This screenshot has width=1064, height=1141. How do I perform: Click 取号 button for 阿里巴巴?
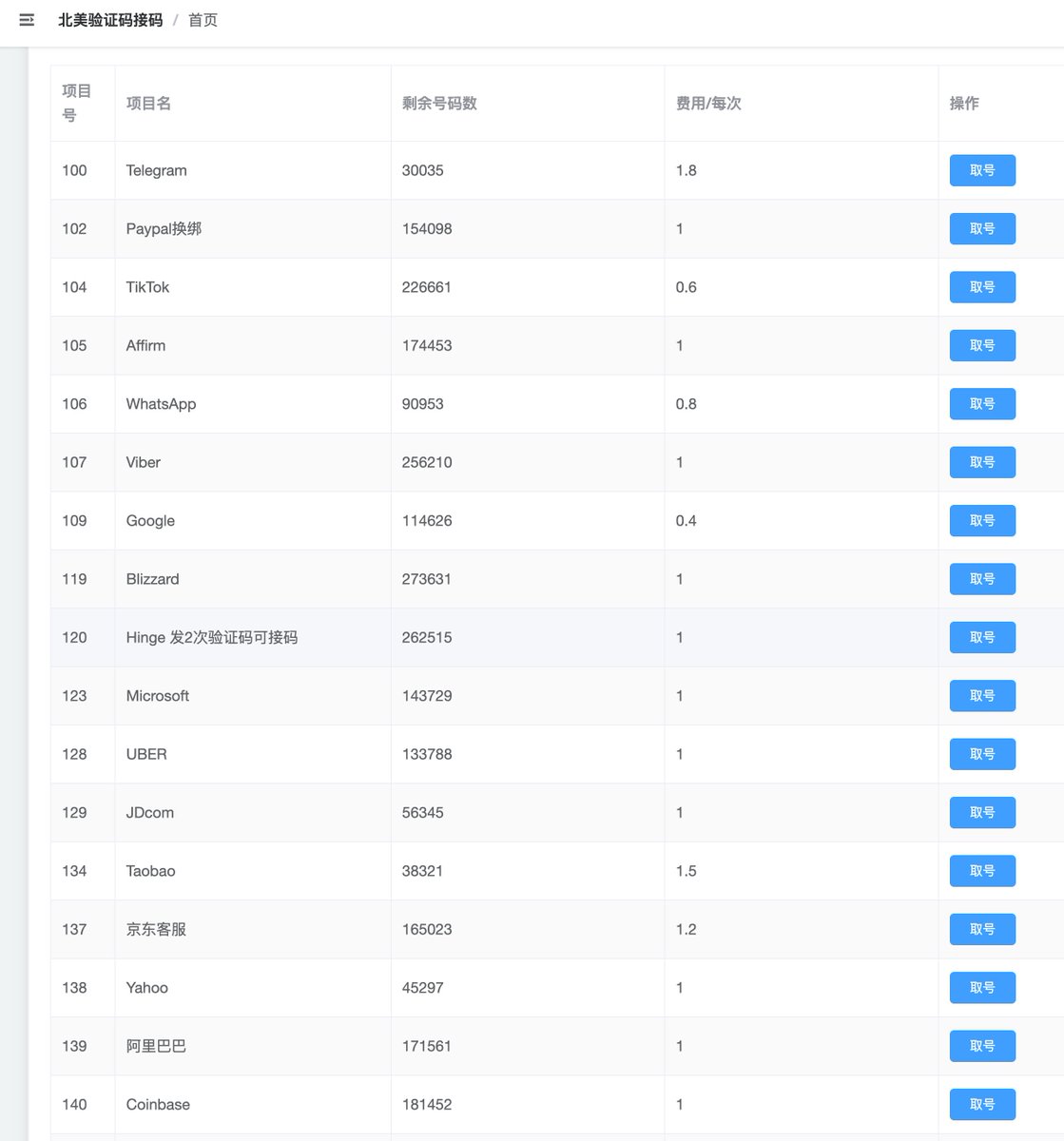click(x=982, y=1046)
